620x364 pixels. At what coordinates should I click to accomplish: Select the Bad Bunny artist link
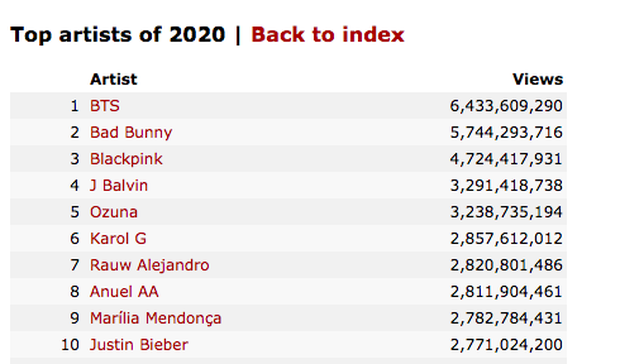click(131, 132)
